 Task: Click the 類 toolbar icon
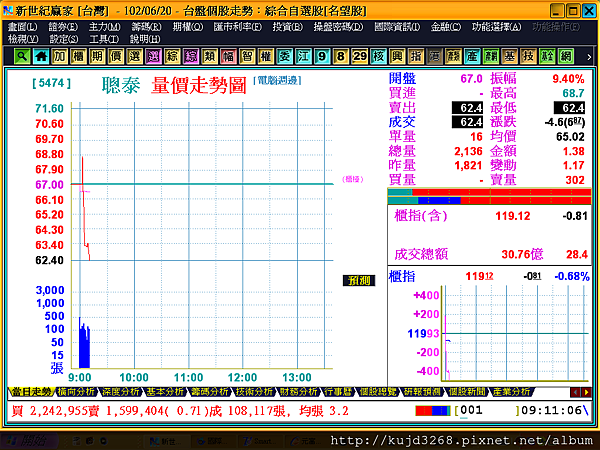pos(209,56)
